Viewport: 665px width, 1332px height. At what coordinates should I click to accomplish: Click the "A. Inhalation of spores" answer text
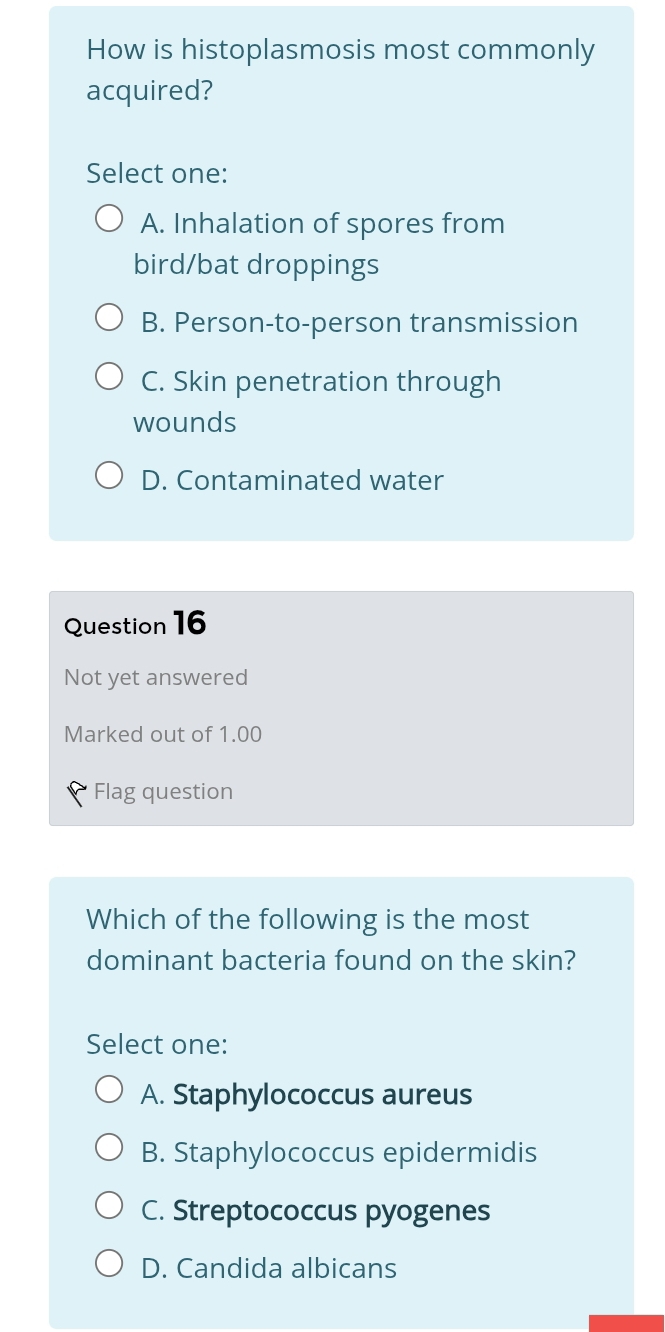click(323, 223)
